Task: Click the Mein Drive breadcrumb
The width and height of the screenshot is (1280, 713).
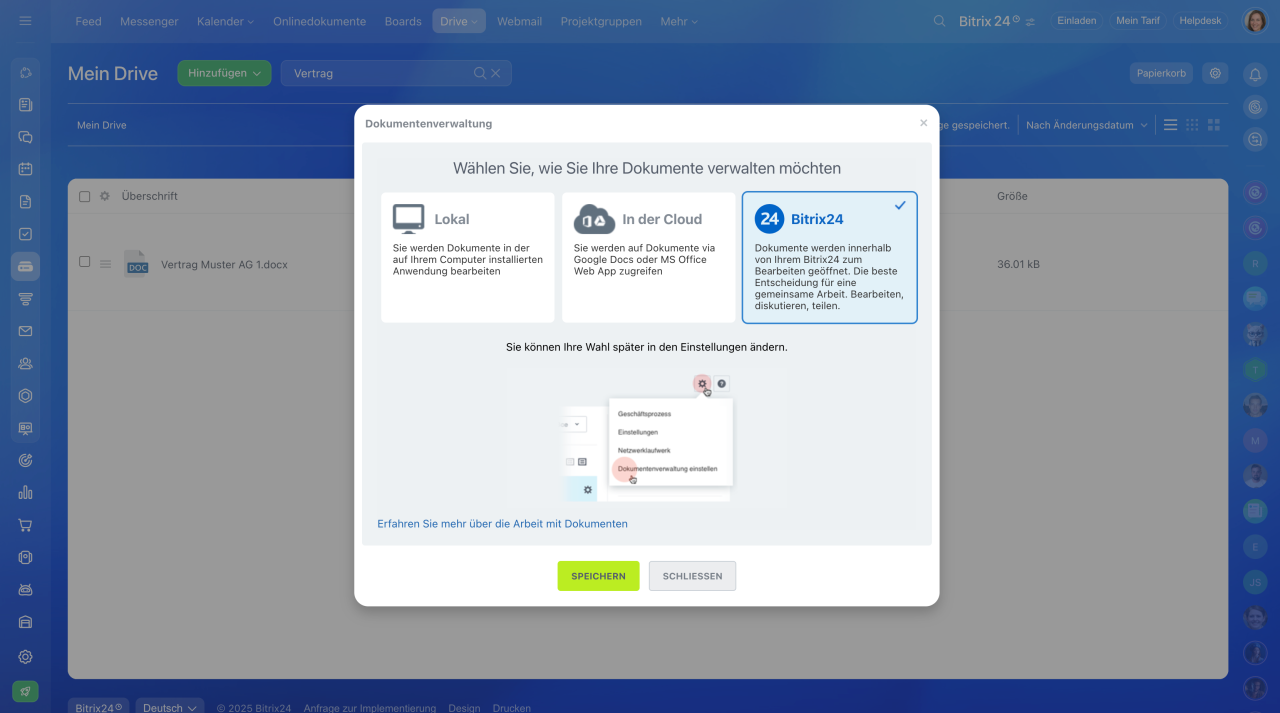Action: [102, 125]
